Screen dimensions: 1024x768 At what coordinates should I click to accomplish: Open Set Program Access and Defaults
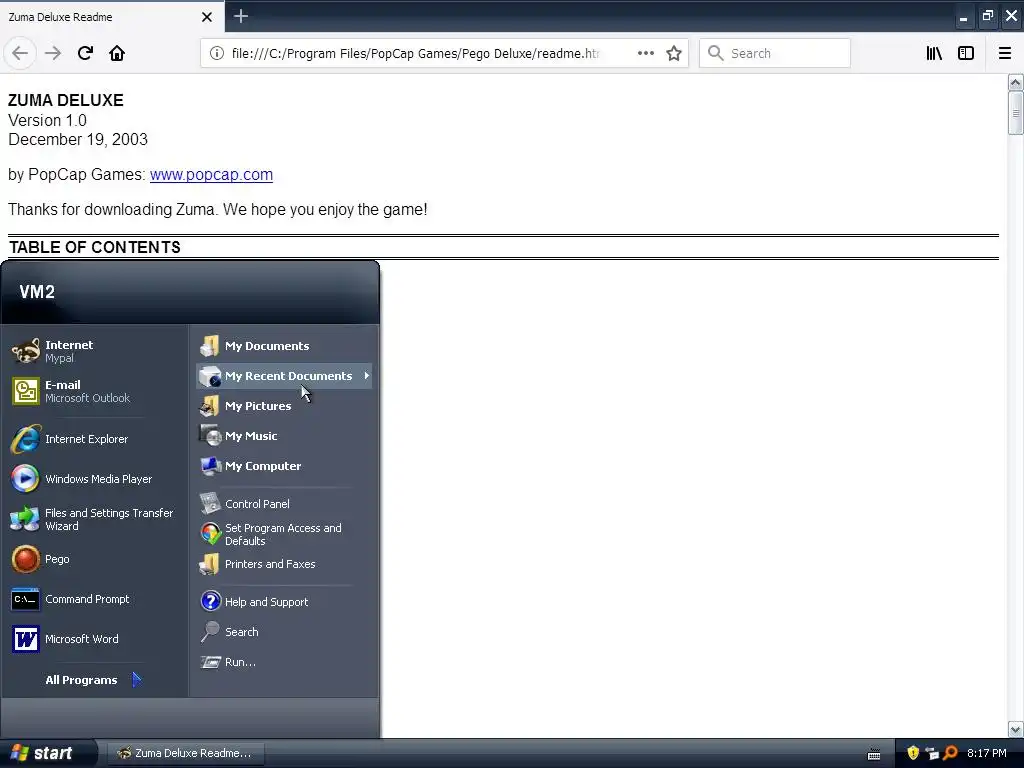pyautogui.click(x=284, y=534)
